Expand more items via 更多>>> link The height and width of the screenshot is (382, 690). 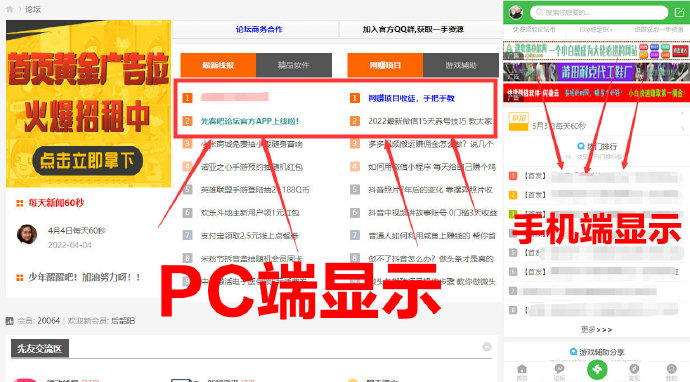[596, 330]
